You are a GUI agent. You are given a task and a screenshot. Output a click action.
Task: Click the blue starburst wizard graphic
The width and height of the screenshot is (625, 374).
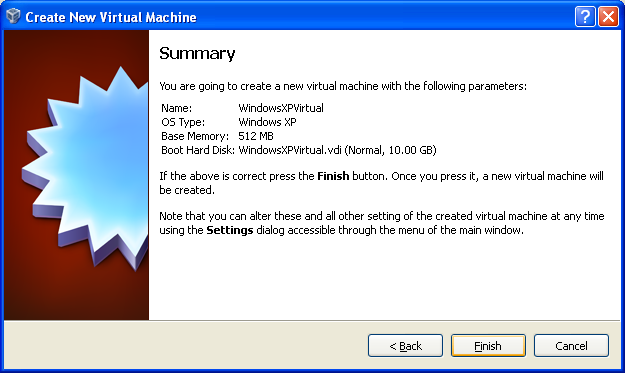click(86, 167)
